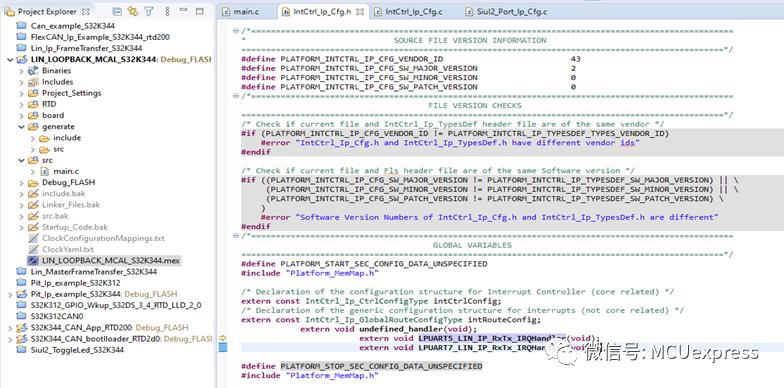Select the Lin_Ip_FrameTransfer_S32K344 project
784x388 pixels.
[x=86, y=48]
